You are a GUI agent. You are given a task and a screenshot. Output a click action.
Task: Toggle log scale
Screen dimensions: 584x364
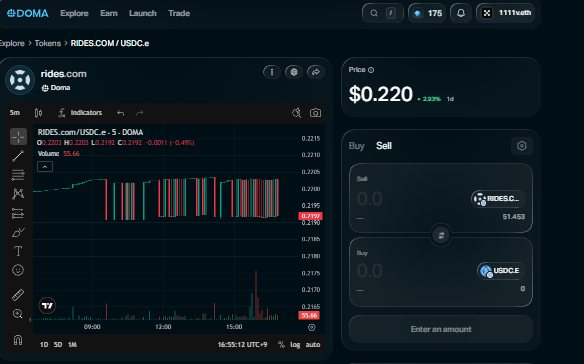point(295,345)
